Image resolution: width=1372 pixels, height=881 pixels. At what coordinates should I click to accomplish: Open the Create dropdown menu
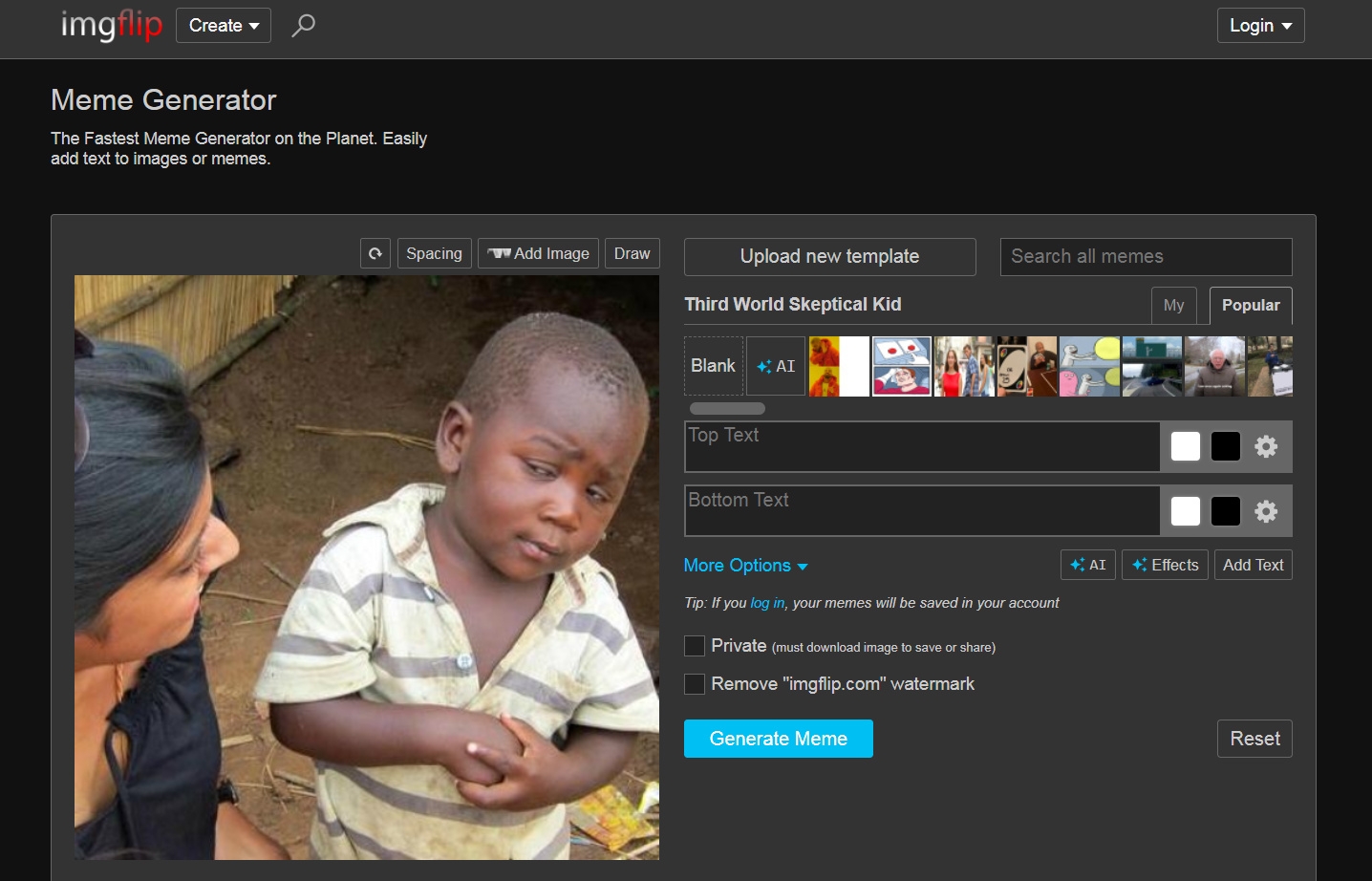click(x=224, y=25)
